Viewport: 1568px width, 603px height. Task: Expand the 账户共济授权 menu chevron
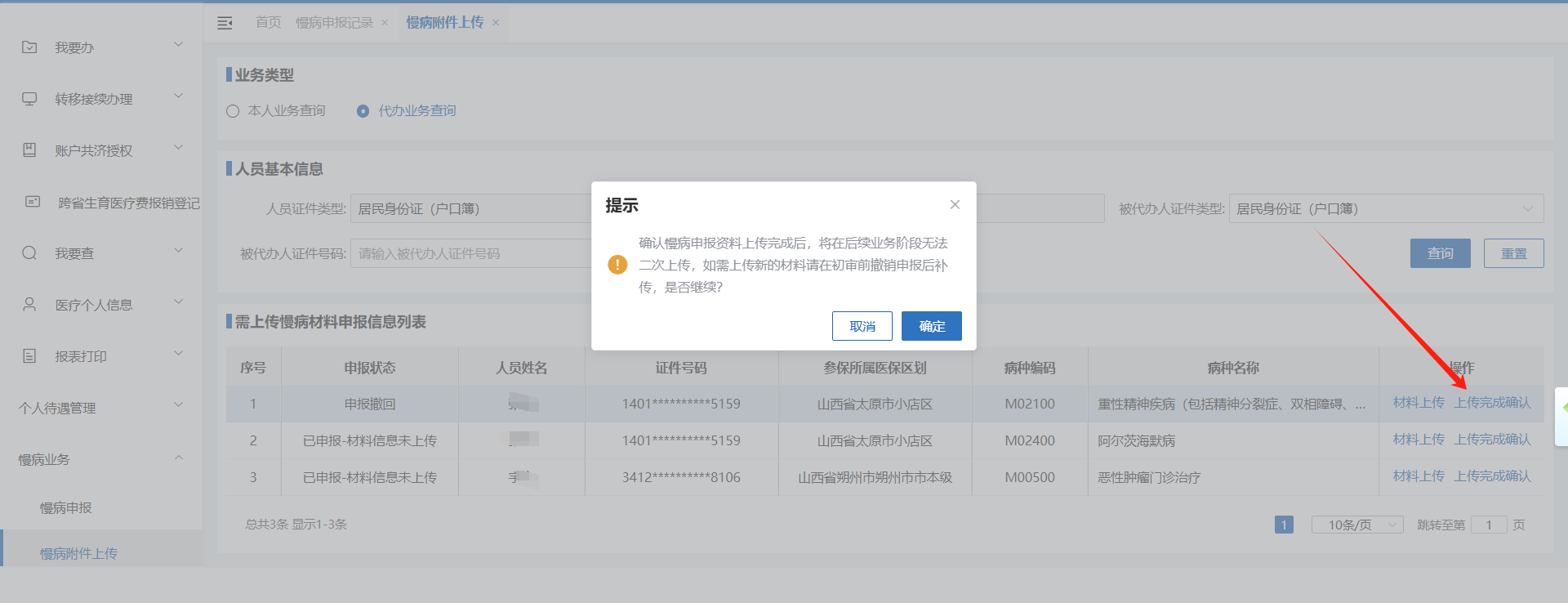[178, 148]
